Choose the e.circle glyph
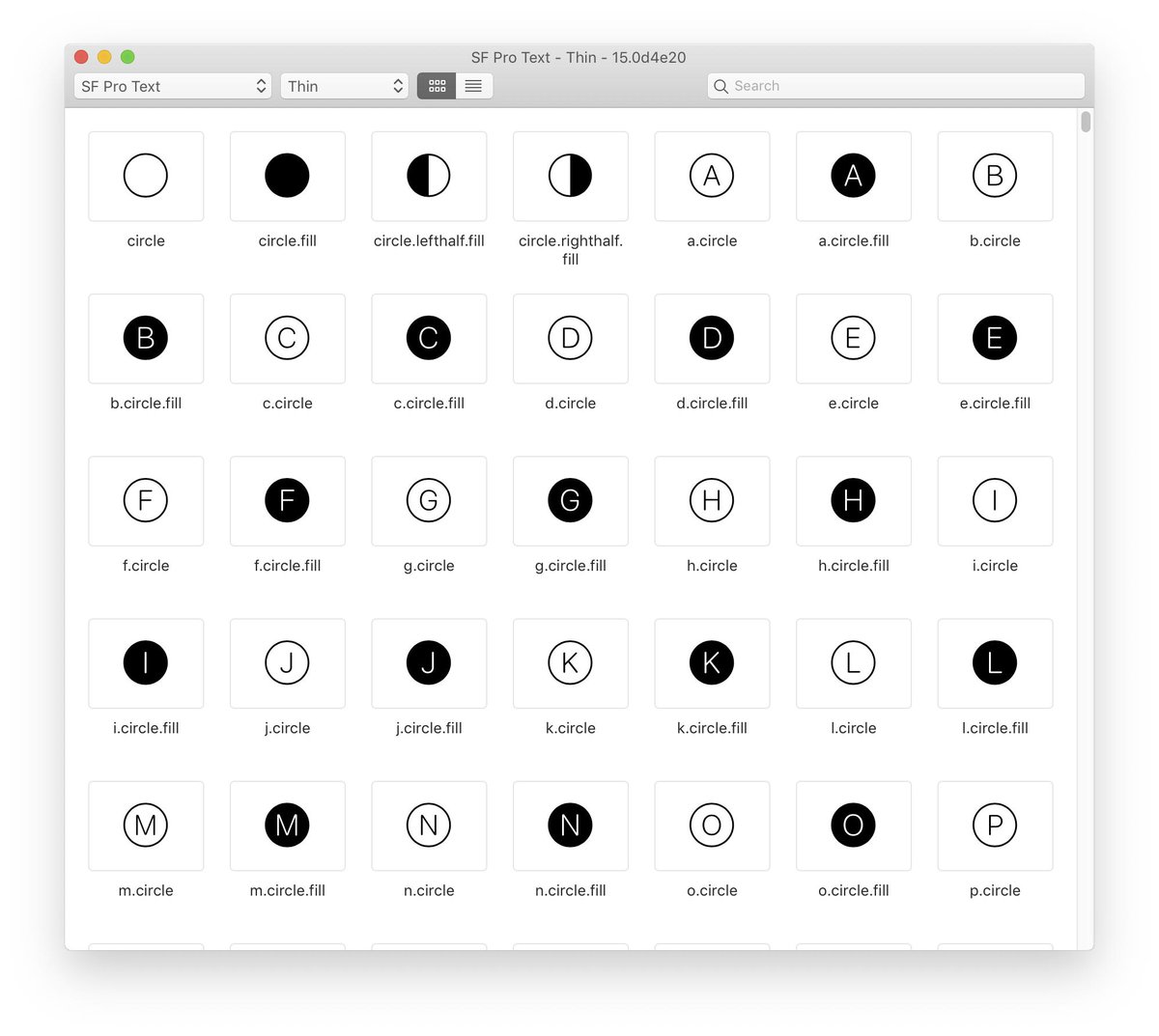The height and width of the screenshot is (1036, 1159). coord(854,338)
